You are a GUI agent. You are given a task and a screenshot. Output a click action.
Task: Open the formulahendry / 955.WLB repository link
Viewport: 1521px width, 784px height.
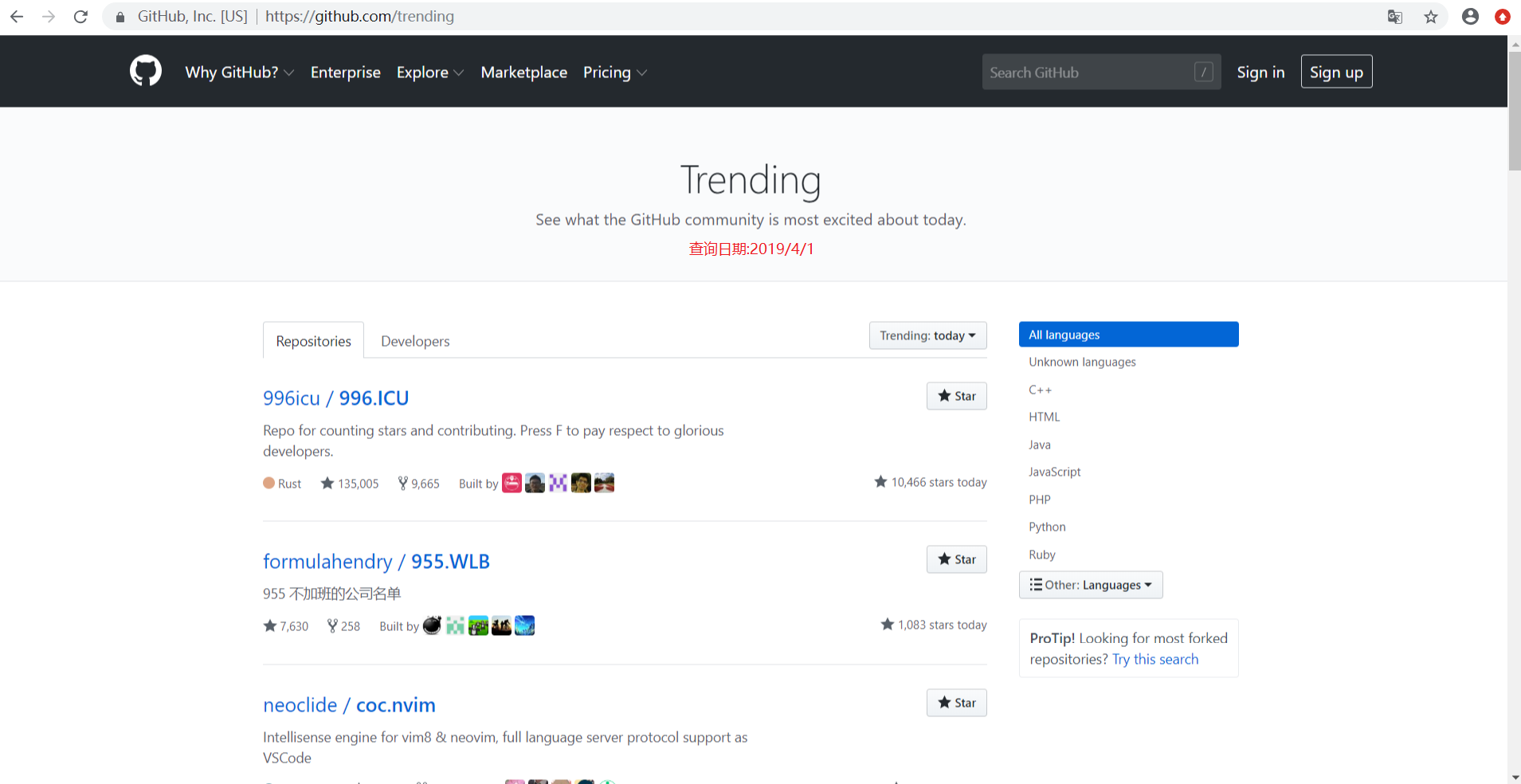[376, 561]
